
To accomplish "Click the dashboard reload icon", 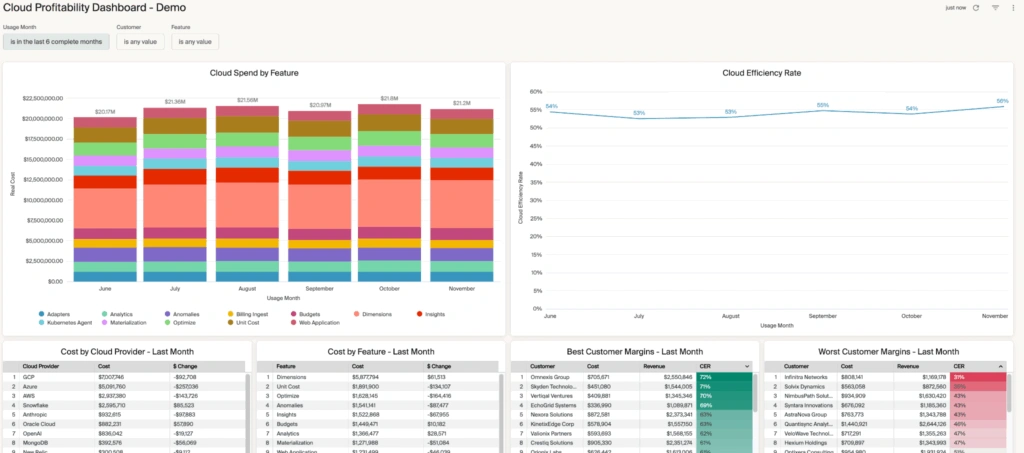I will (976, 8).
